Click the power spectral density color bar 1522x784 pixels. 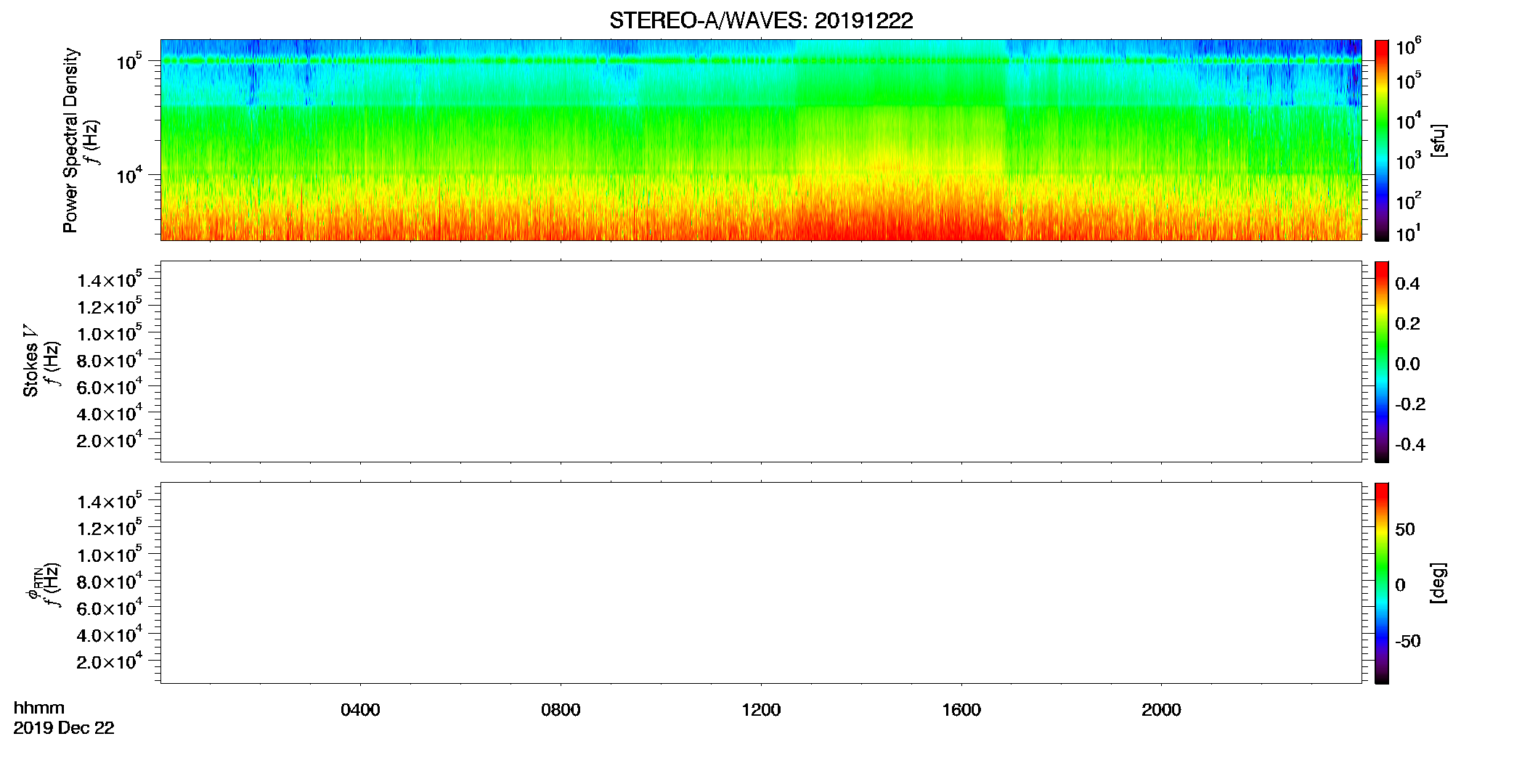[1382, 140]
